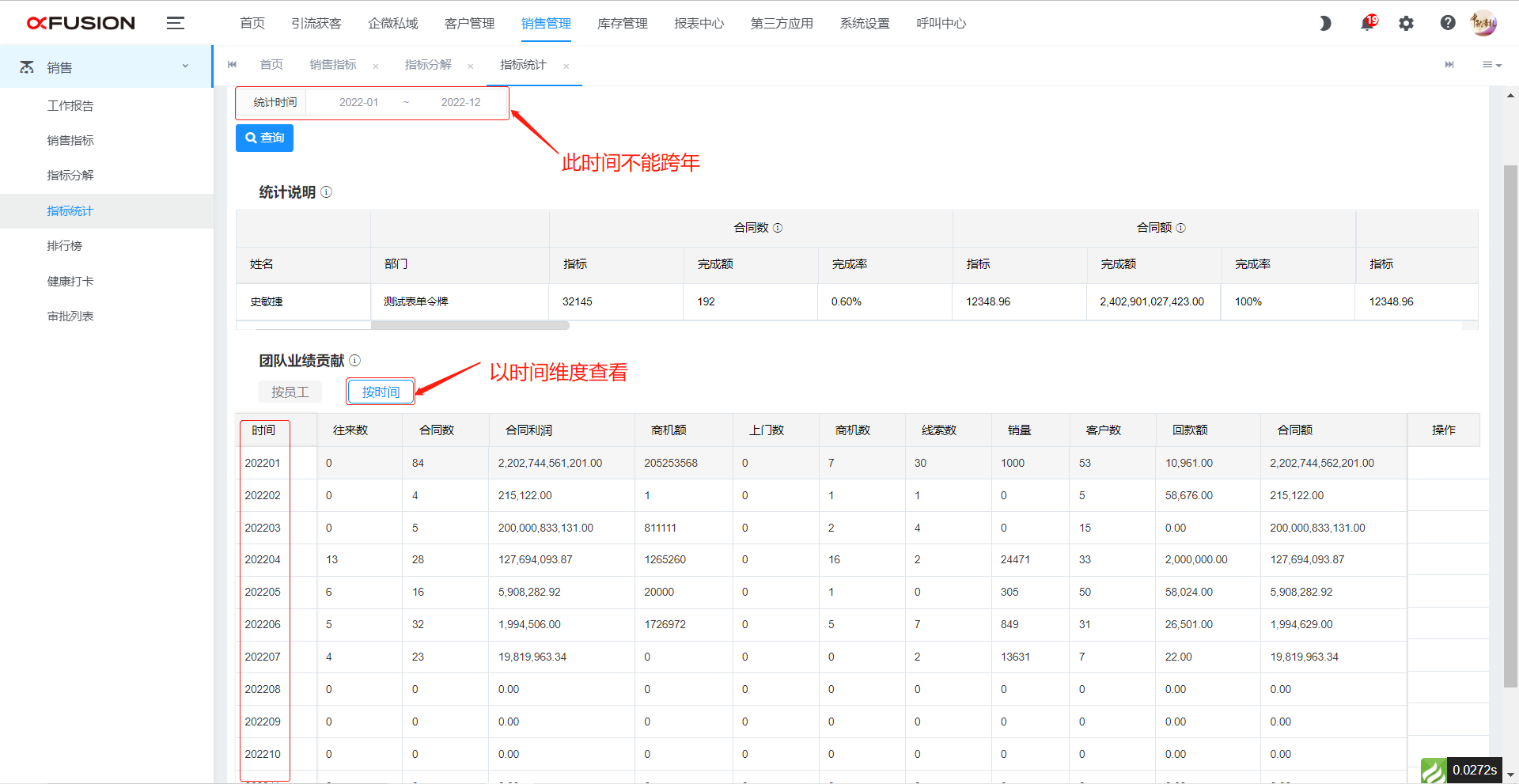Open notifications bell with badge 19
Image resolution: width=1519 pixels, height=784 pixels.
(1368, 23)
